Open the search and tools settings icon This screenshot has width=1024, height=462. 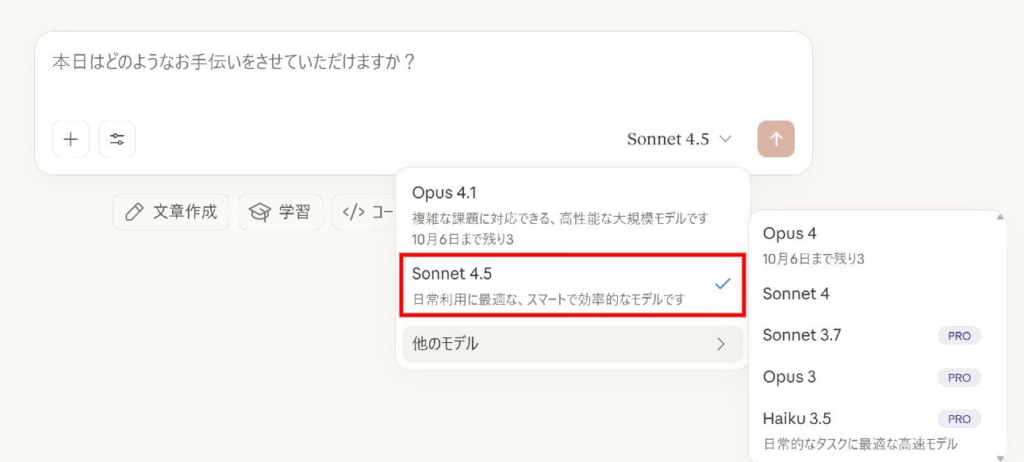117,139
